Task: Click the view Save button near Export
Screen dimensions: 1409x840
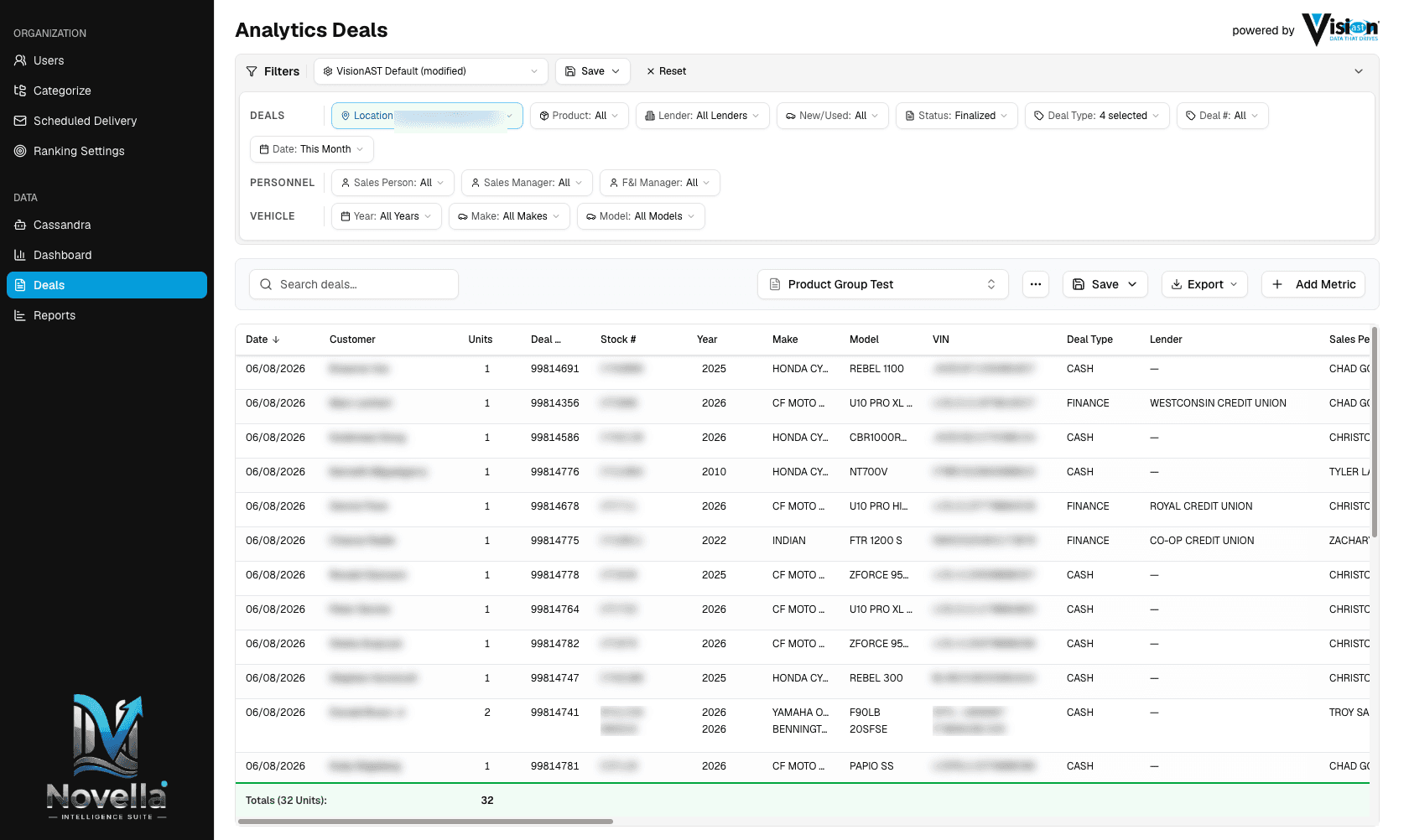Action: (1105, 284)
